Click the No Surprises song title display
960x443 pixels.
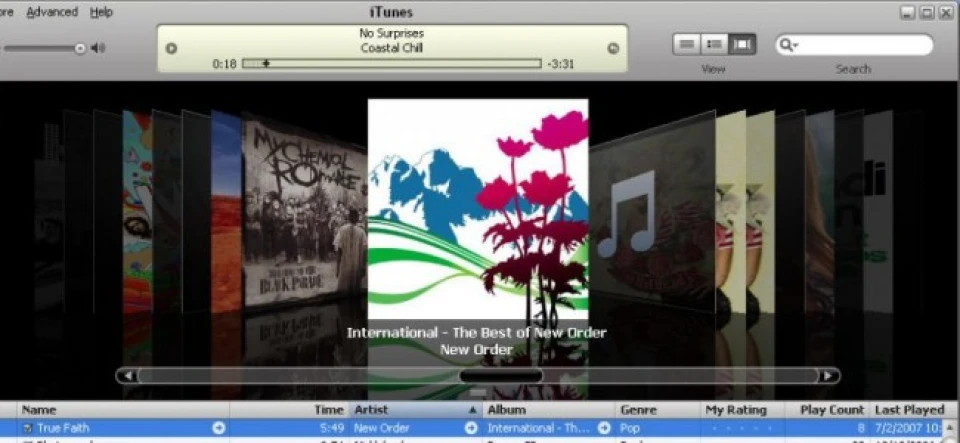(391, 33)
